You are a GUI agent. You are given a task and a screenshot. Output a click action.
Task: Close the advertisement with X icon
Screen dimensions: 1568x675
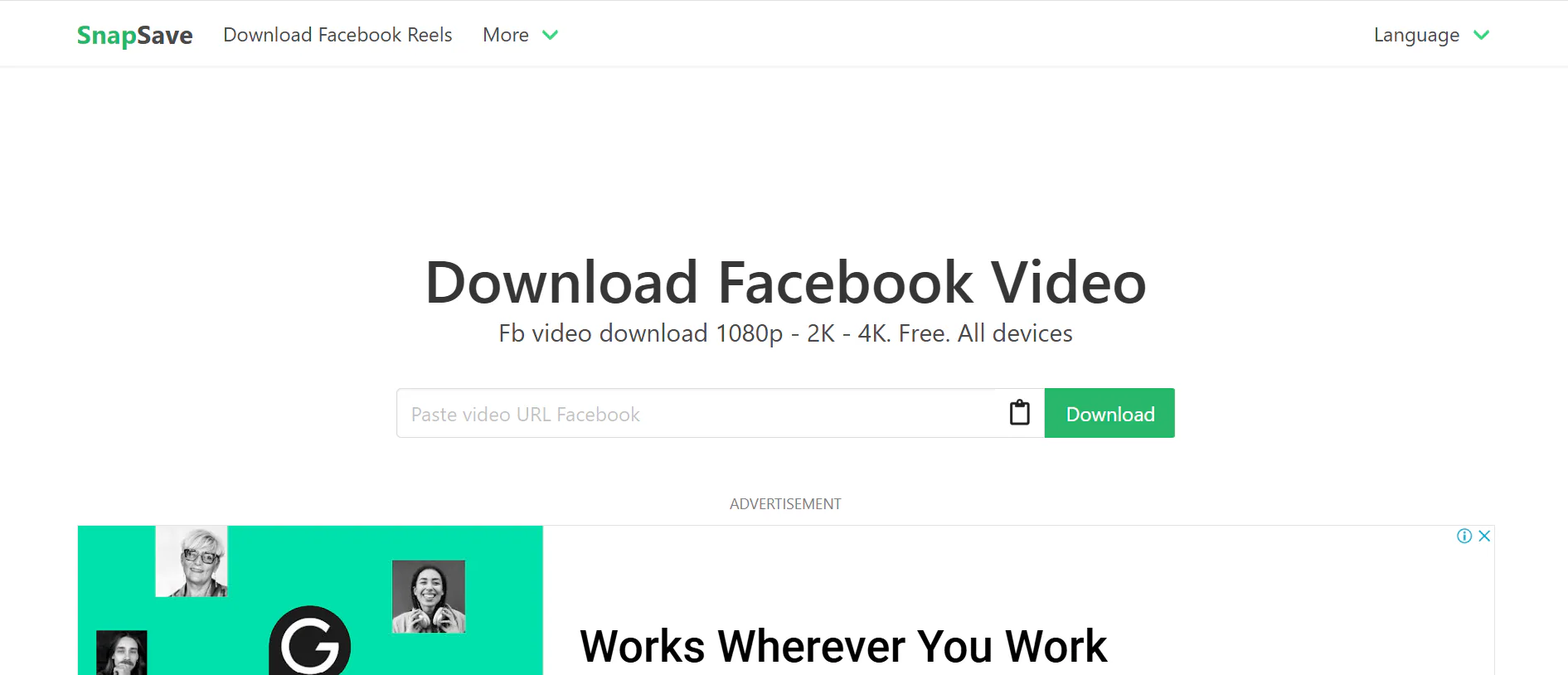click(1484, 536)
